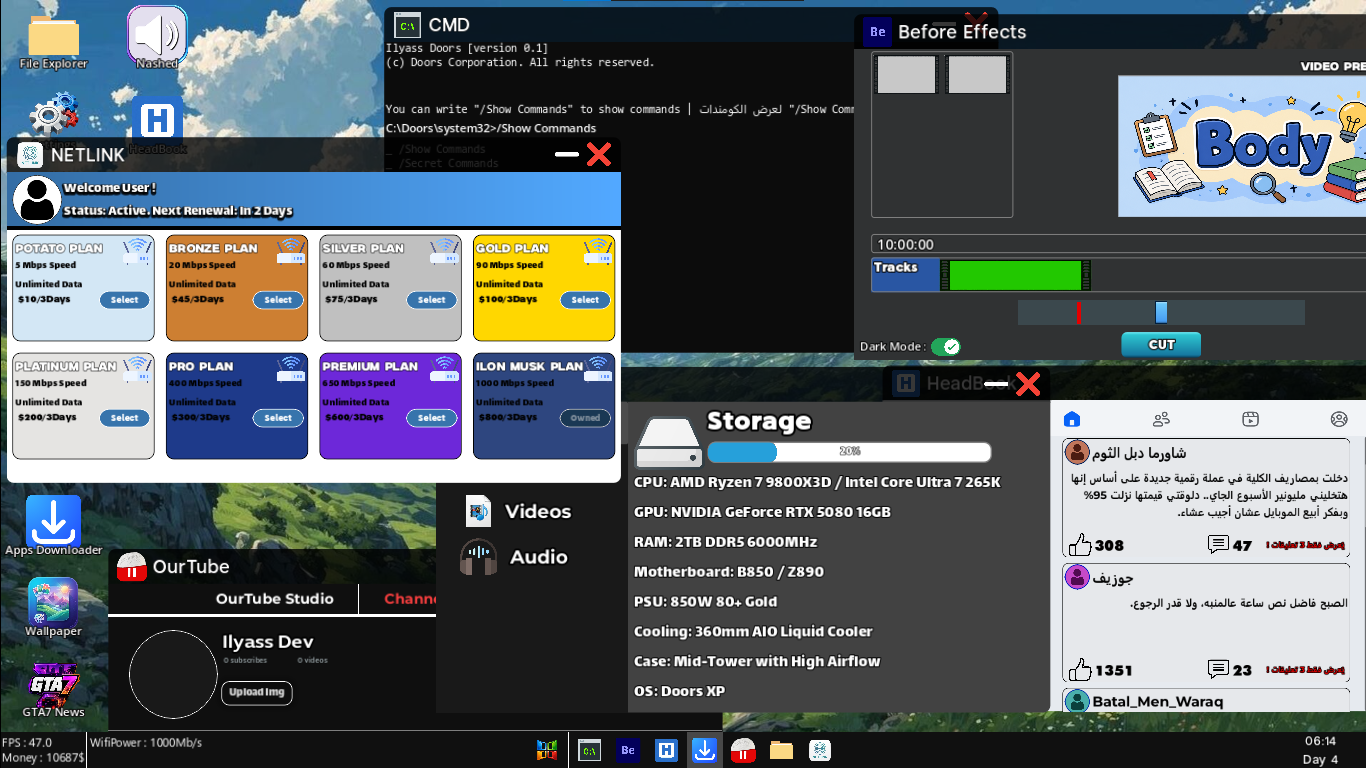Screen dimensions: 1366x768
Task: Click the WifiPower: 1000Mb/s status text
Action: [146, 743]
